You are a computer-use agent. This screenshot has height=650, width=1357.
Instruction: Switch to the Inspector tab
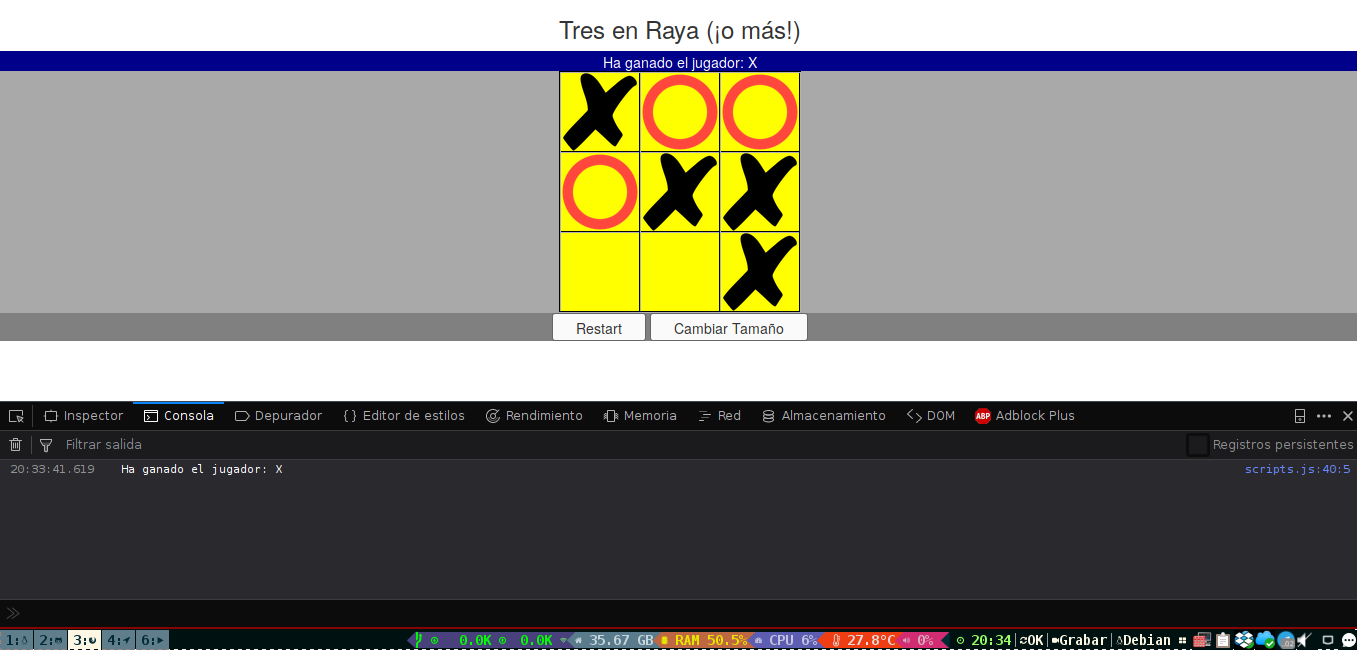[x=83, y=416]
